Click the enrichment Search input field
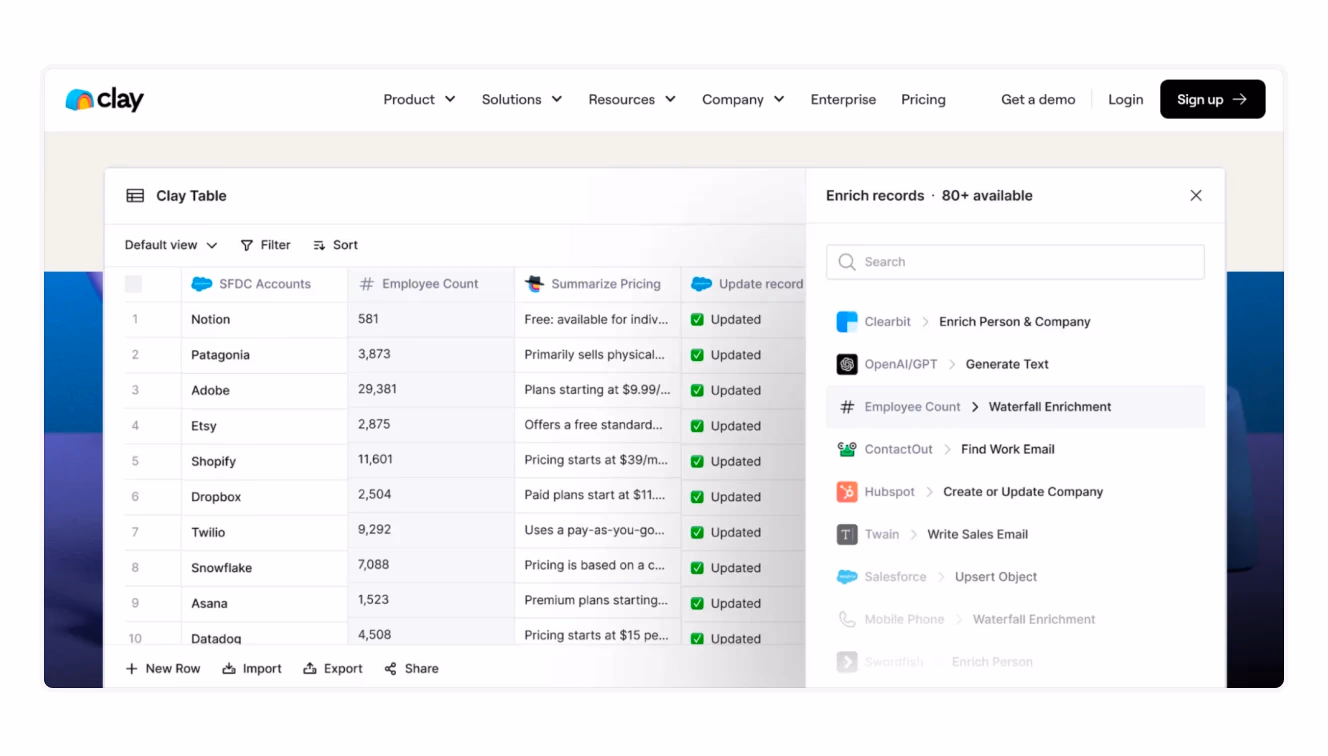 coord(1015,262)
